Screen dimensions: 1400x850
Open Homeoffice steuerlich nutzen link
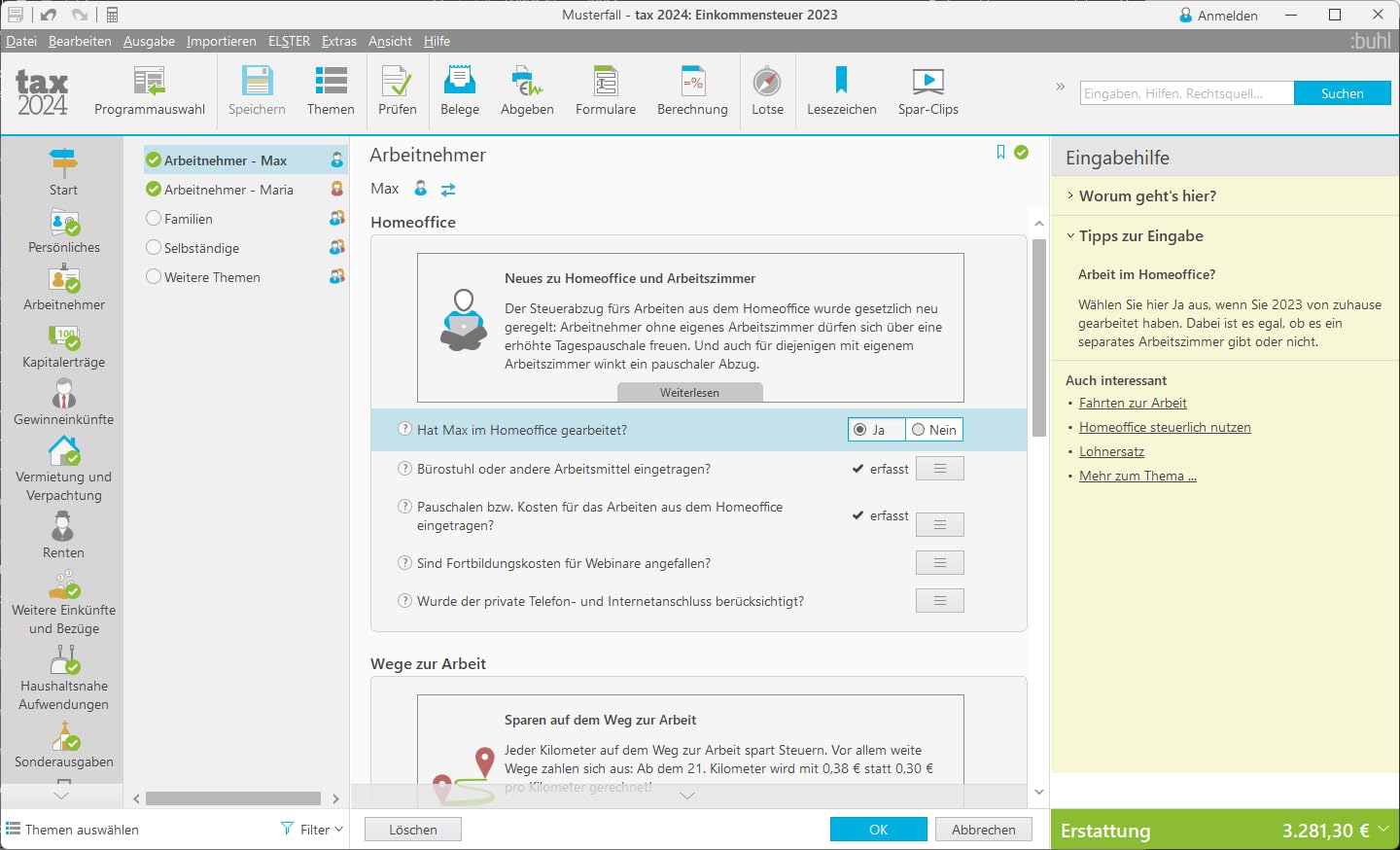click(x=1165, y=427)
